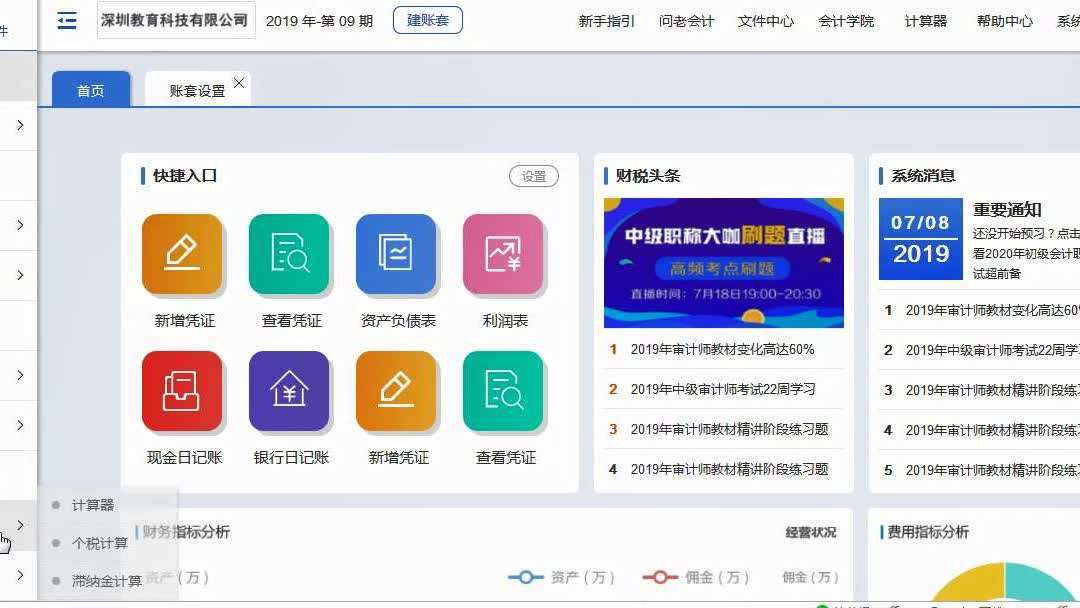
Task: Expand the left sidebar menu chevron
Action: (20, 525)
